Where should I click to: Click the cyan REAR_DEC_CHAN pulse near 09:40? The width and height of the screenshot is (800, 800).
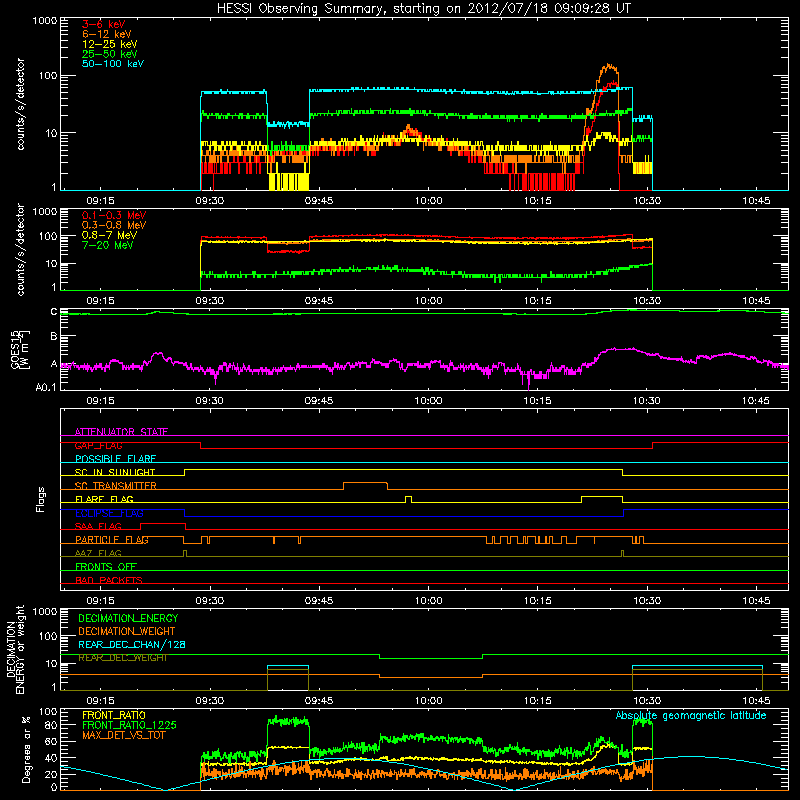coord(288,666)
